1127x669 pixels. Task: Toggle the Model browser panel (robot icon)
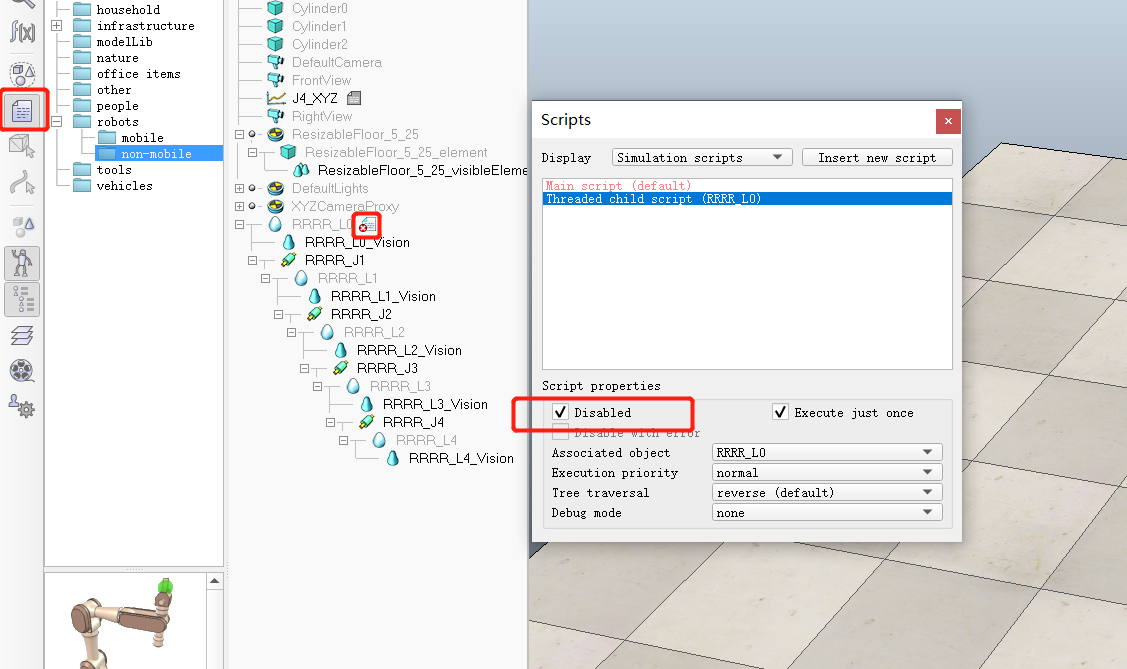pyautogui.click(x=24, y=262)
